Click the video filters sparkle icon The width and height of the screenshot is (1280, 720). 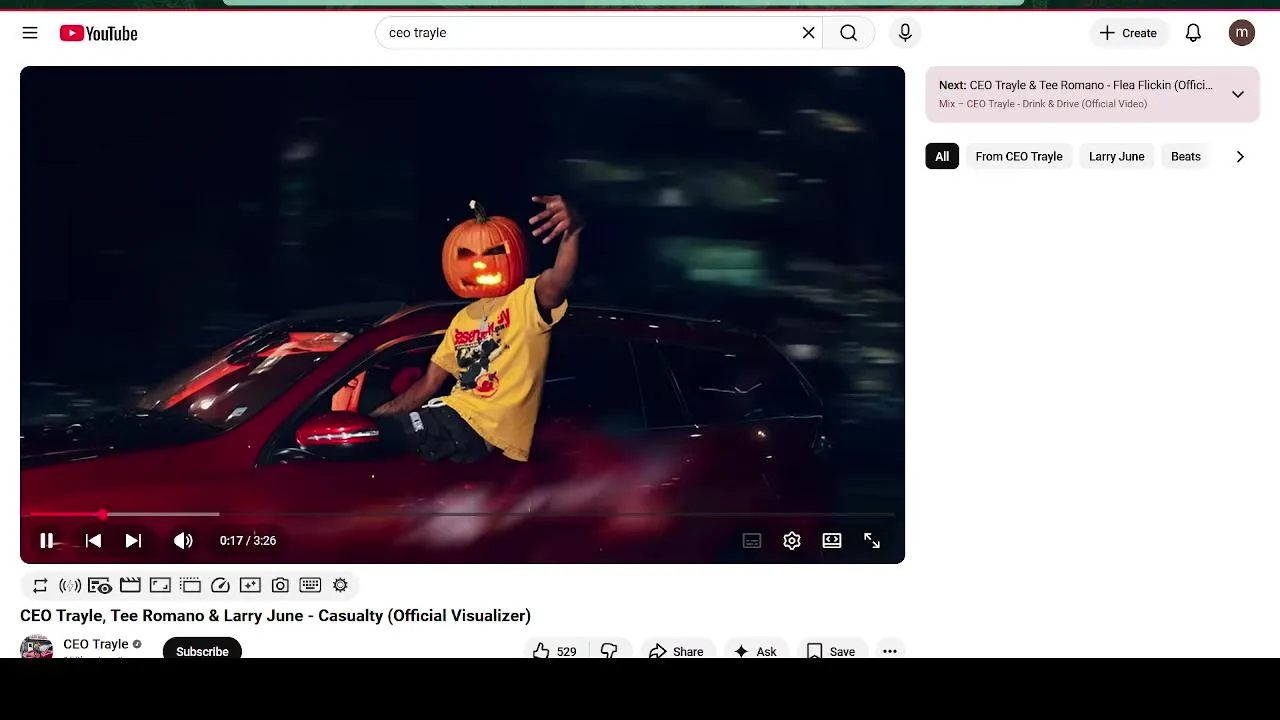click(x=250, y=585)
